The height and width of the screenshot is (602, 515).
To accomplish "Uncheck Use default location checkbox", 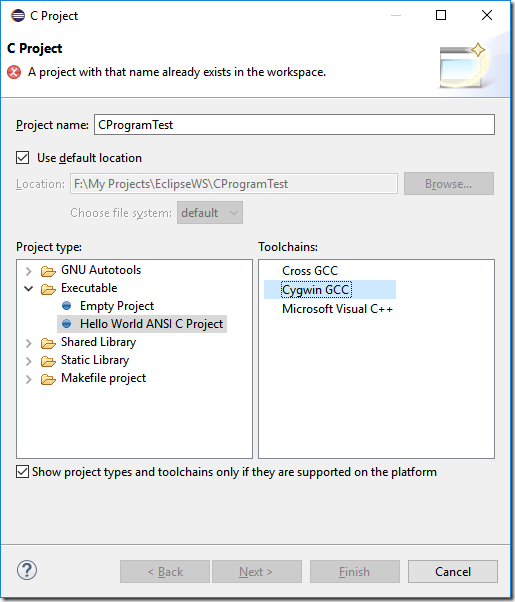I will point(22,157).
